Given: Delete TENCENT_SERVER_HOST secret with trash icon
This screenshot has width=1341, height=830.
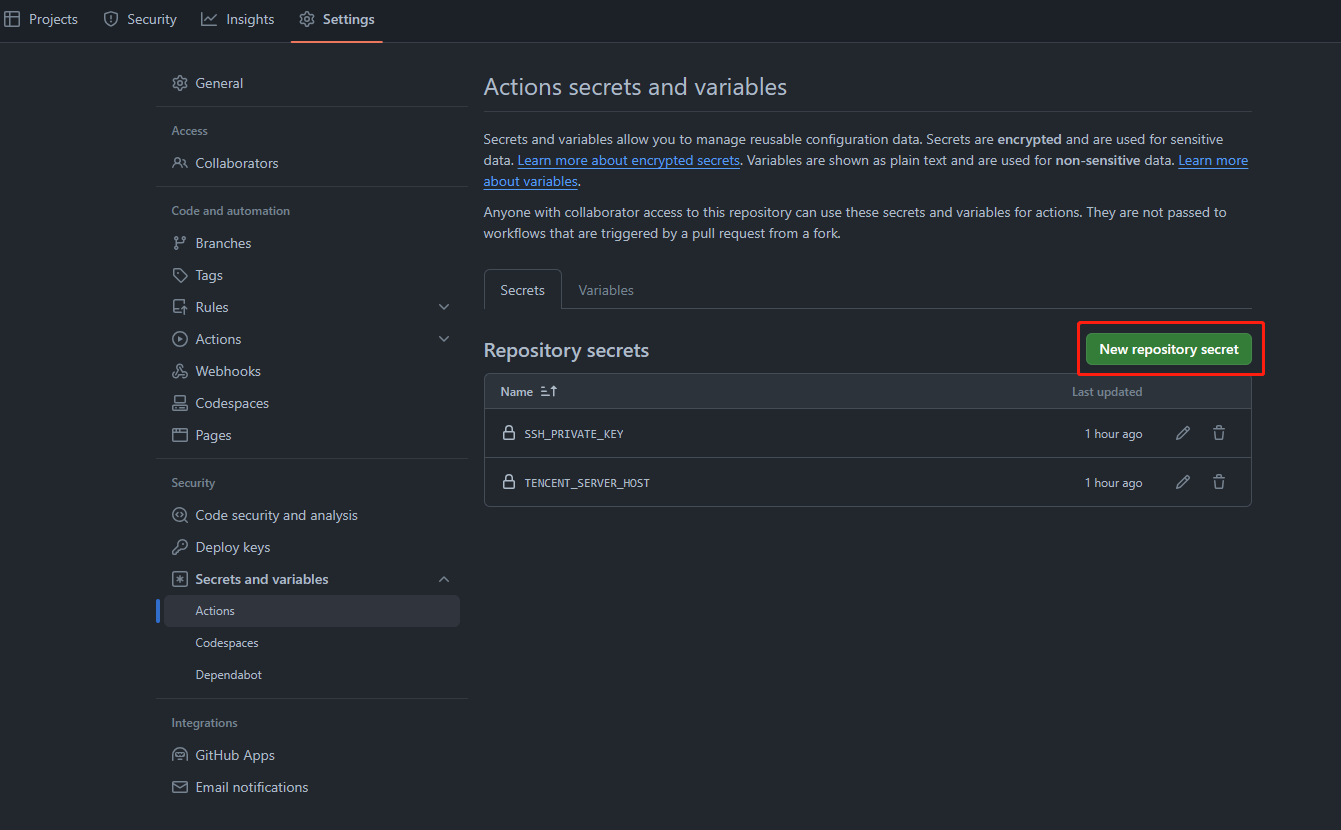Looking at the screenshot, I should [1219, 482].
